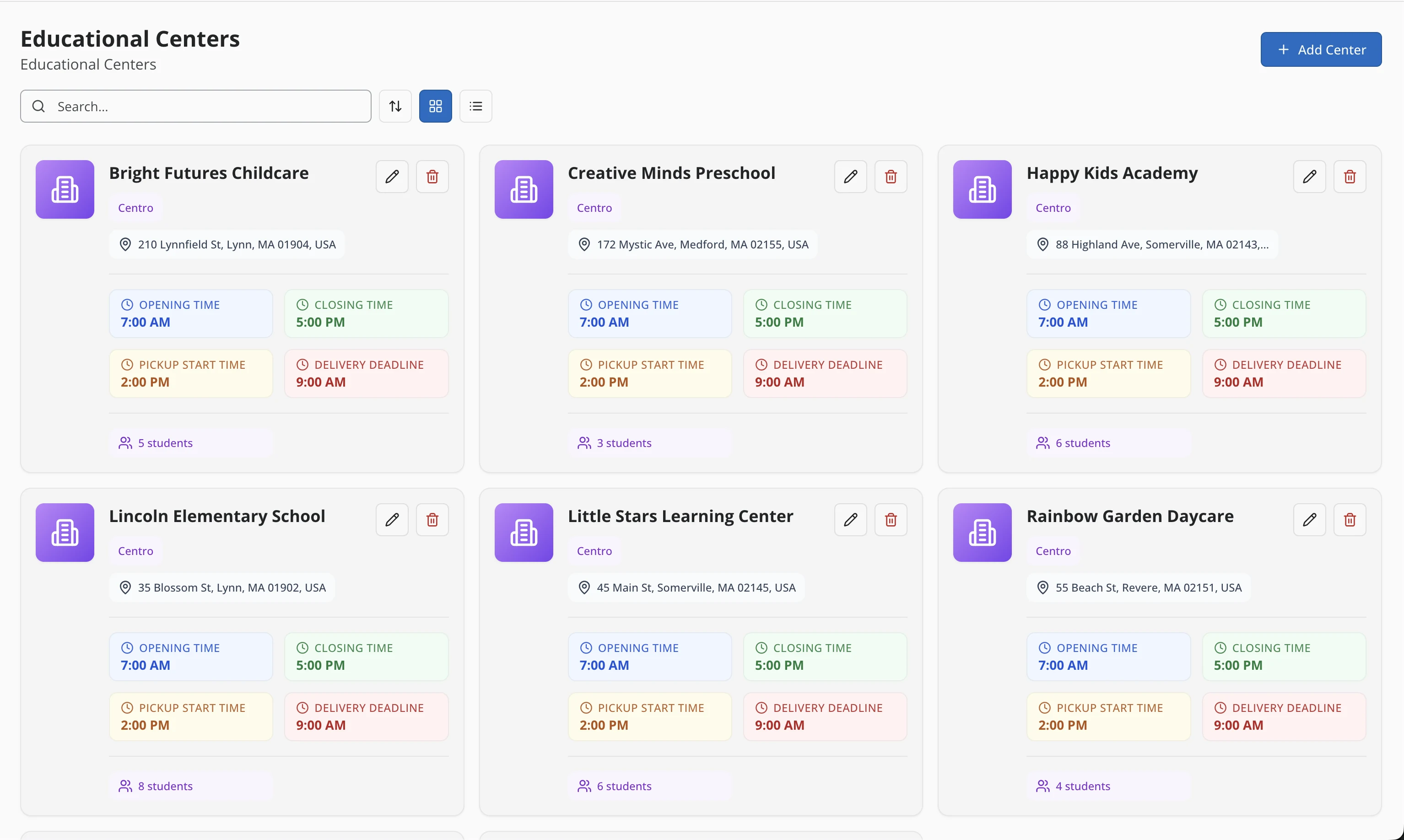Delete Bright Futures Childcare via trash icon
Viewport: 1404px width, 840px height.
click(x=432, y=177)
